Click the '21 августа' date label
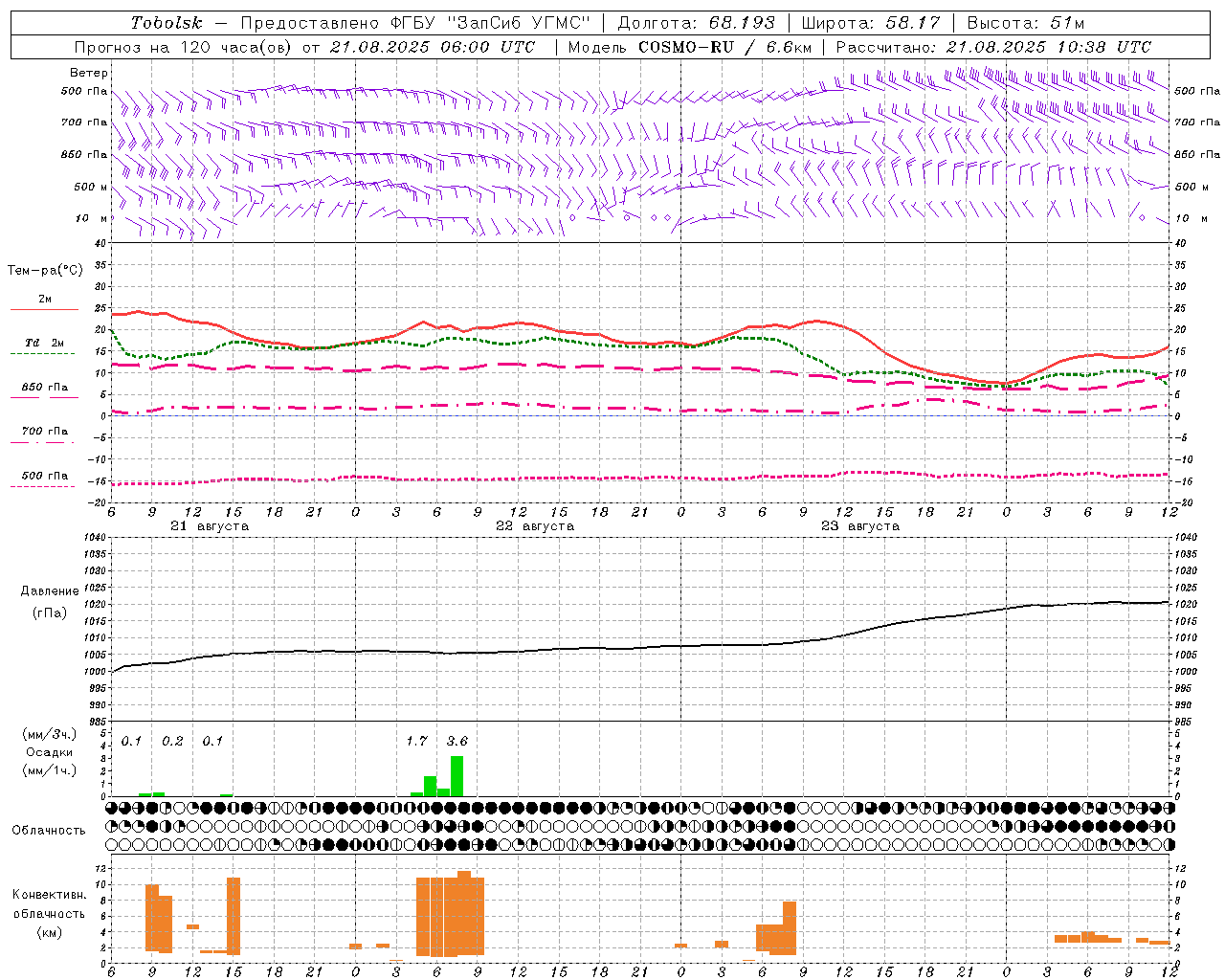The height and width of the screenshot is (980, 1225). (210, 526)
